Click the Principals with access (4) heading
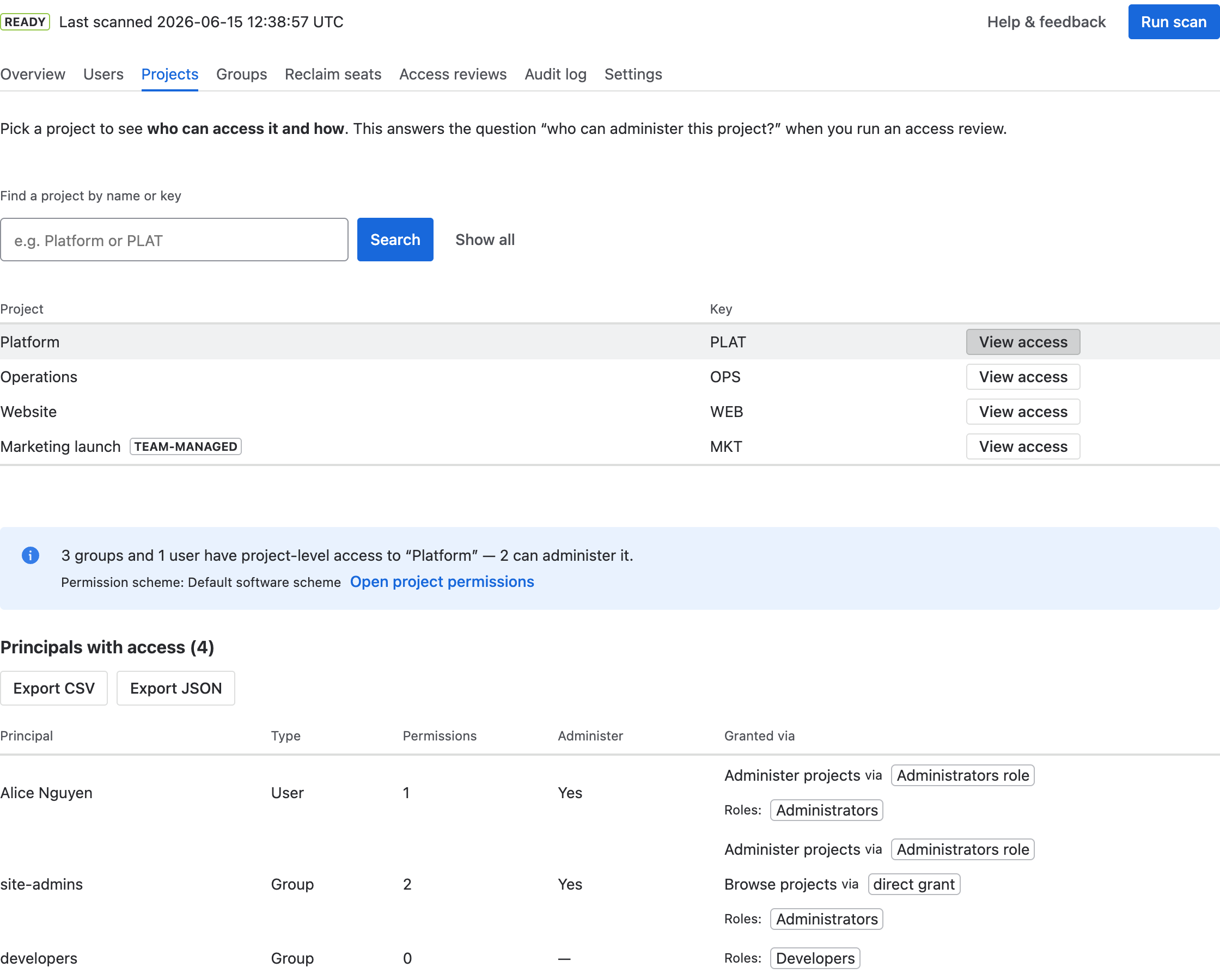 [x=107, y=647]
